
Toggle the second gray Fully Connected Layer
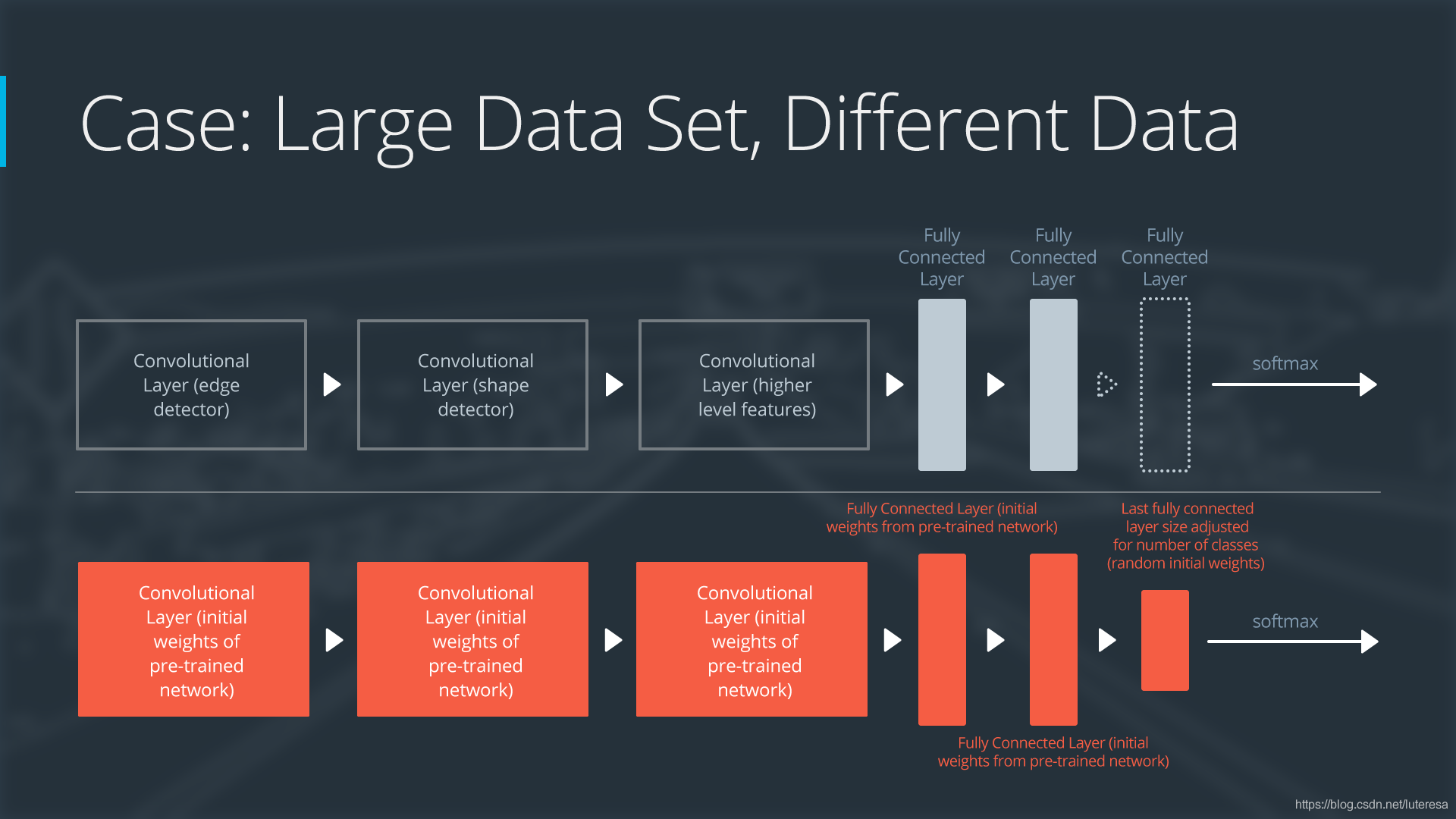(x=1050, y=383)
